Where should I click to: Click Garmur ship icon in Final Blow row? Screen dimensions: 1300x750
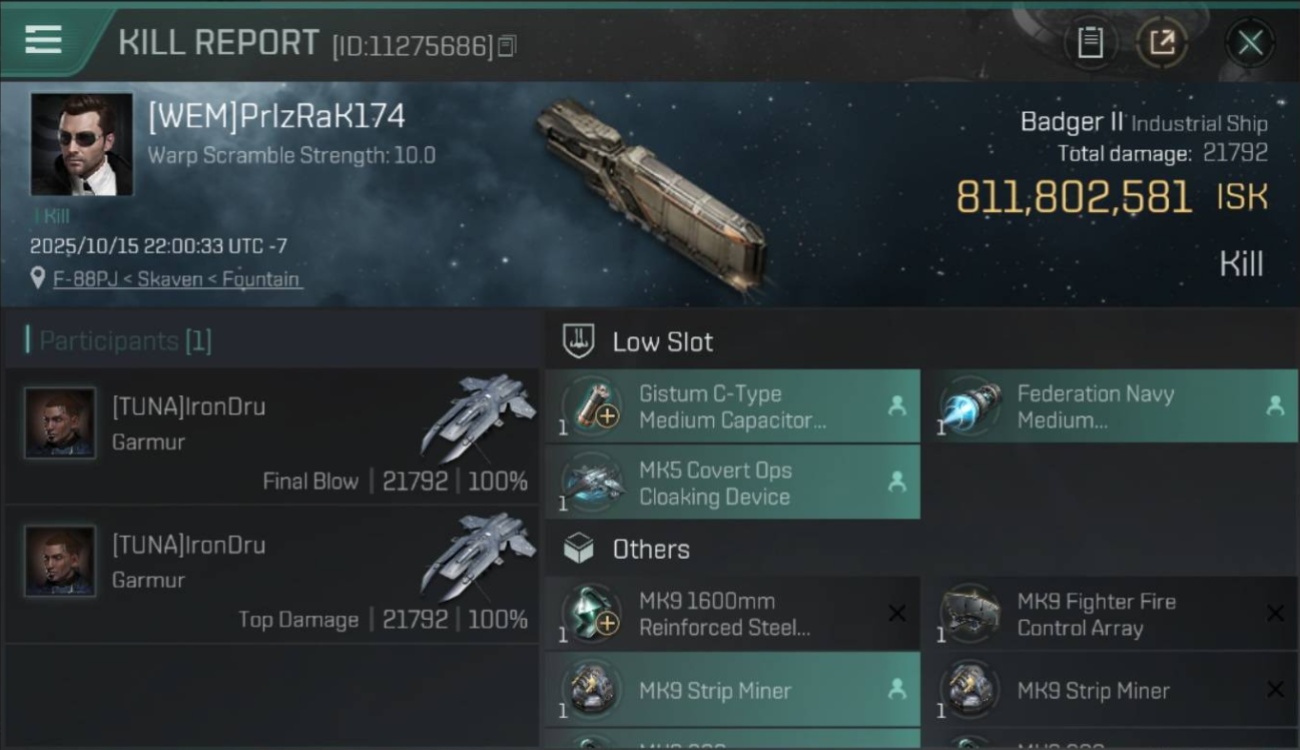tap(478, 417)
